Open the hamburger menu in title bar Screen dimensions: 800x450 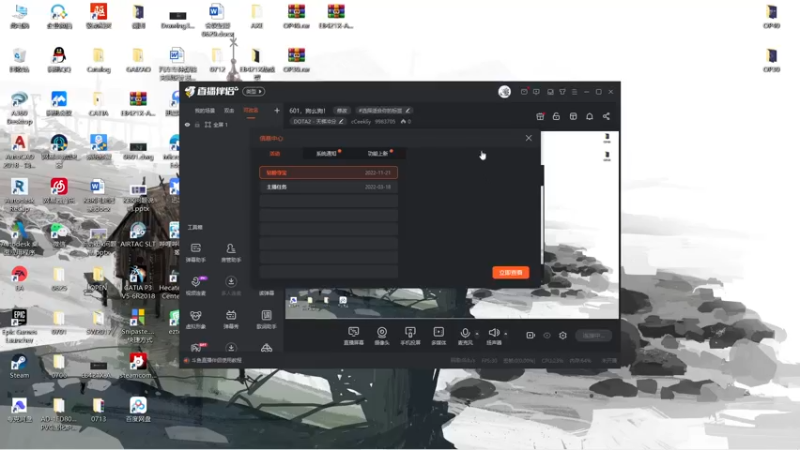point(574,92)
